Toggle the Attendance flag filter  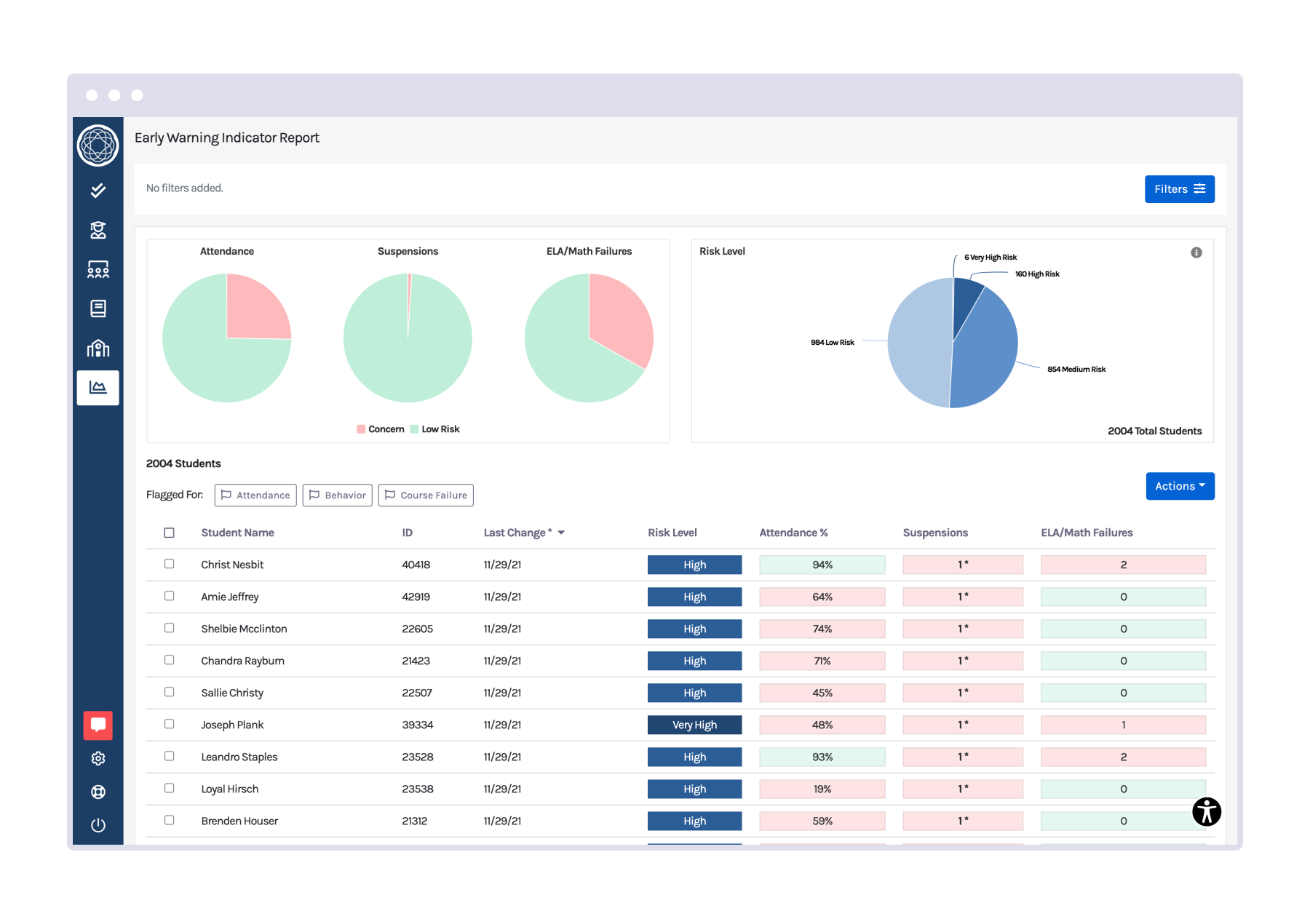click(255, 495)
